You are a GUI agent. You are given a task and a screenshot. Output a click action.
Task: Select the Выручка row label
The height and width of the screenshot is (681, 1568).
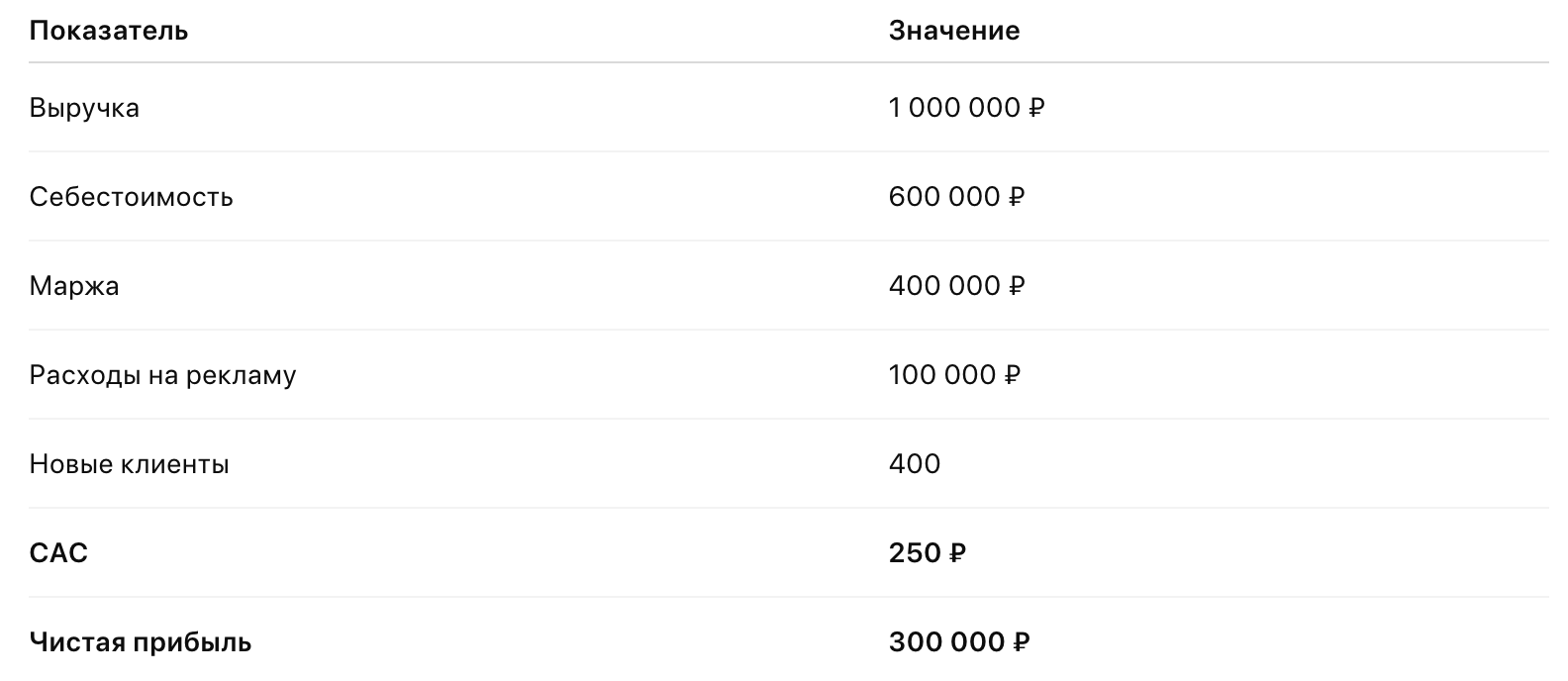coord(84,108)
